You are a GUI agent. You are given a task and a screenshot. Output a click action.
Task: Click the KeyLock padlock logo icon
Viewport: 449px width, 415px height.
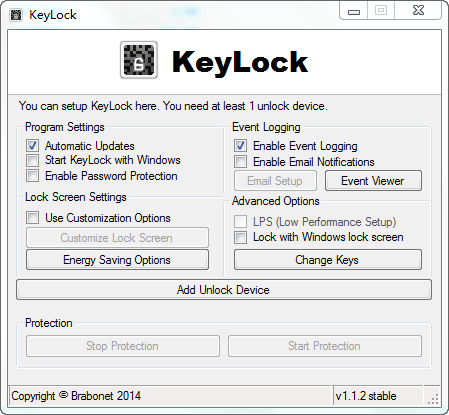point(139,60)
